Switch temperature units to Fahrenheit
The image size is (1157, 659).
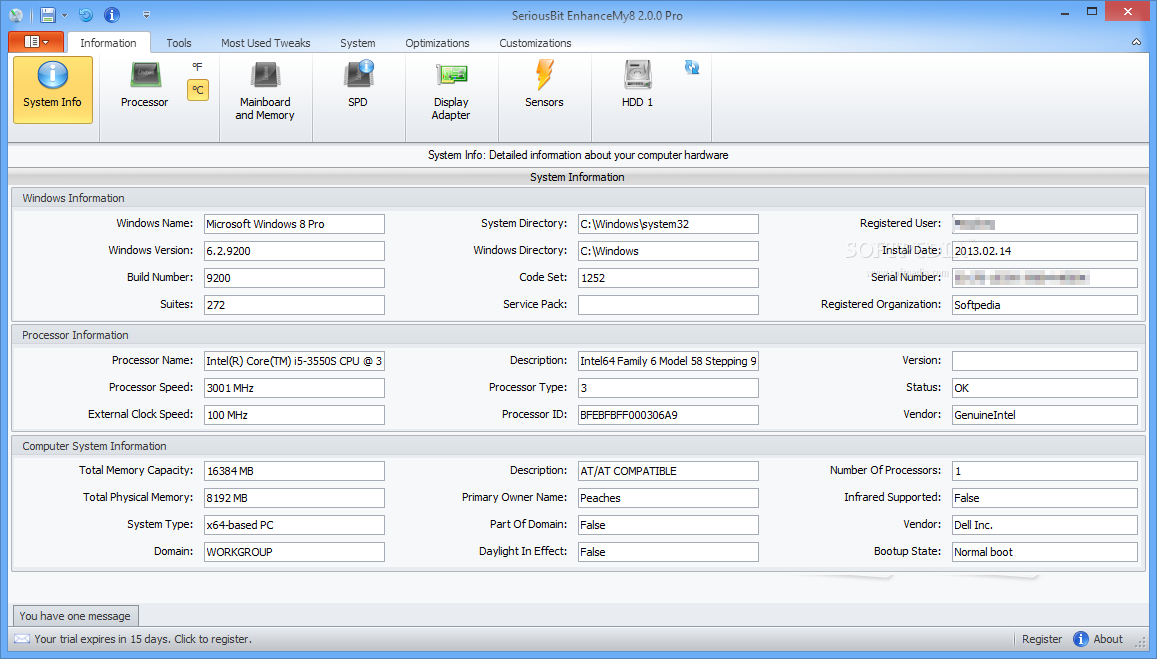tap(197, 67)
